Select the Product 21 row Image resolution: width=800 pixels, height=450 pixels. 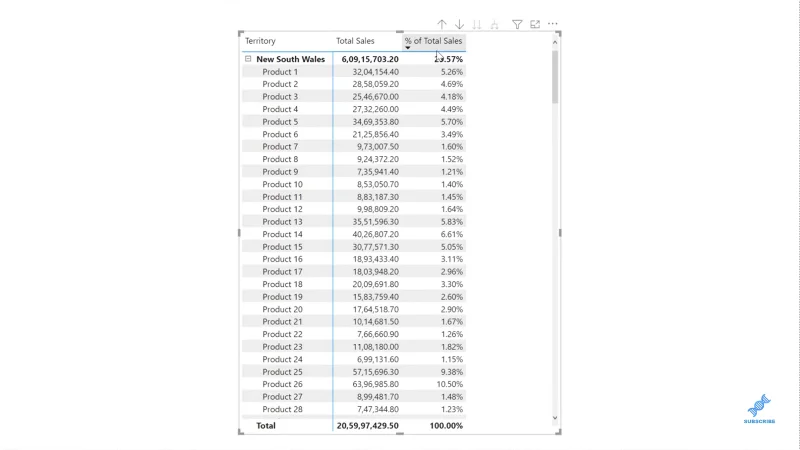pos(354,322)
